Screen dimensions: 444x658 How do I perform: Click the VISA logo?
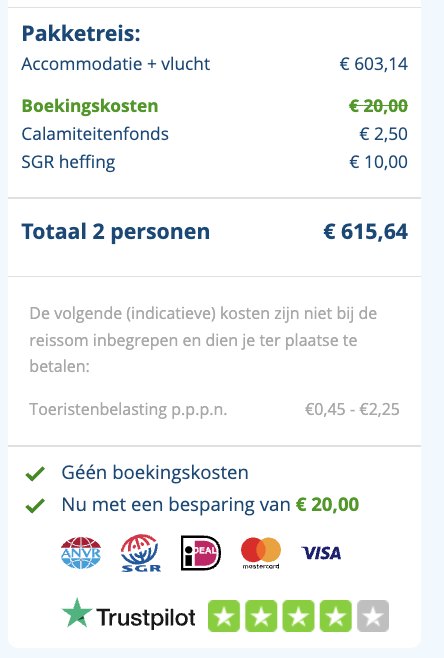point(321,553)
